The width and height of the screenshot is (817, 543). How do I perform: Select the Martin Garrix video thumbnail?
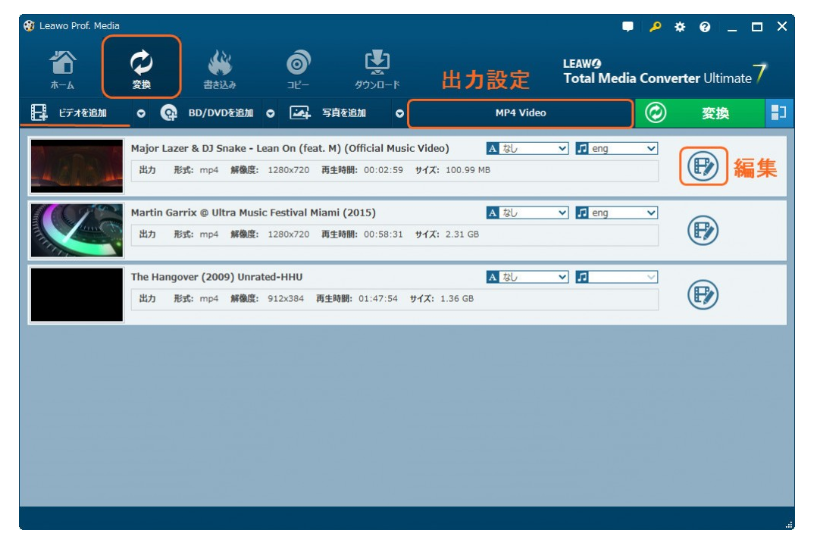(x=77, y=231)
